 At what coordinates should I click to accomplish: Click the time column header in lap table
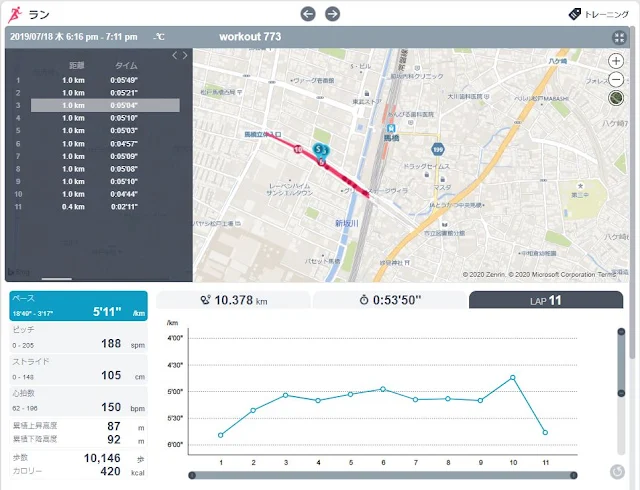pos(126,66)
